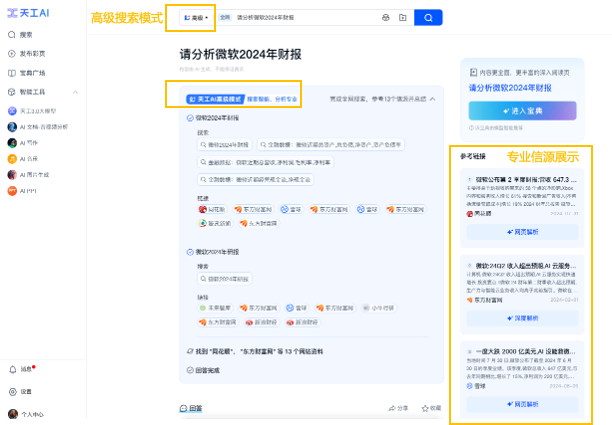The image size is (612, 425).
Task: Open 发布彩页 in the sidebar
Action: coord(31,53)
